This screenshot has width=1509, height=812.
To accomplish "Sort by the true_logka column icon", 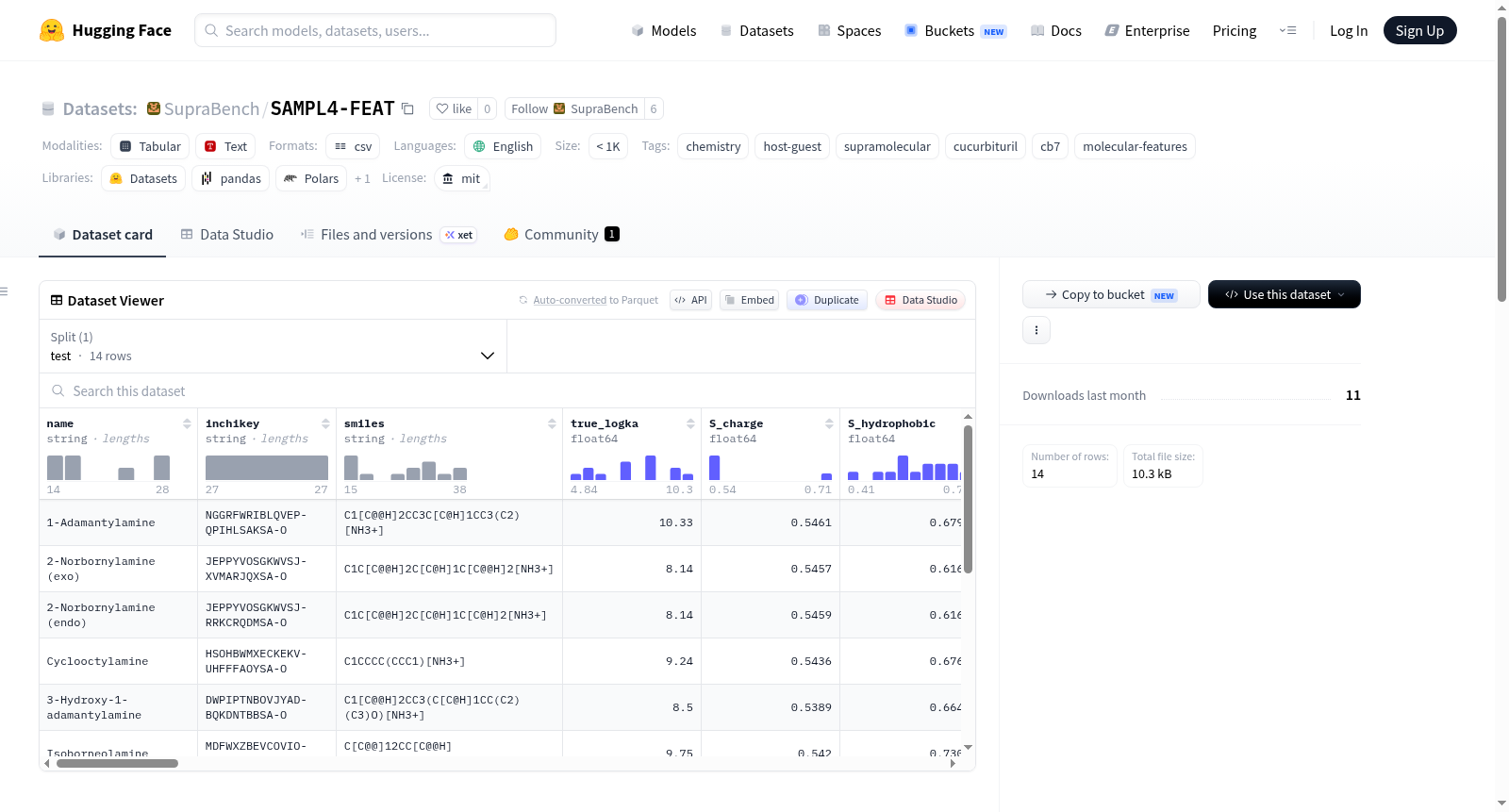I will [x=690, y=423].
